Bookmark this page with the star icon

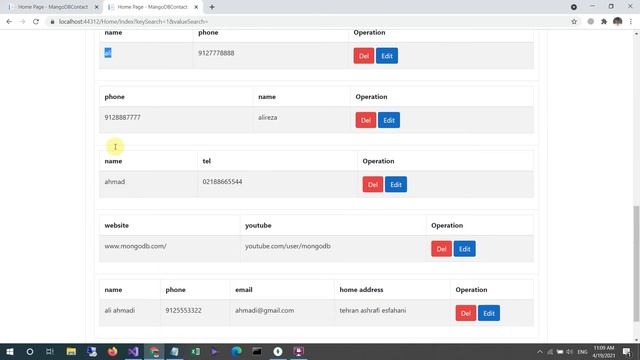574,22
